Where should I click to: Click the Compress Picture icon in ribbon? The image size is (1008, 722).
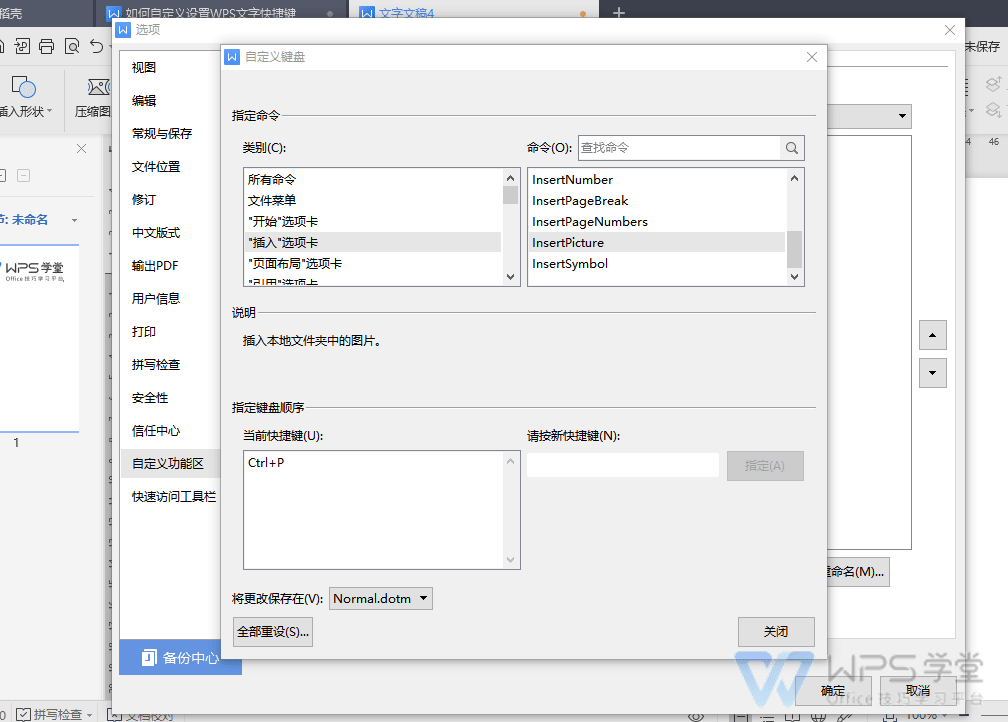(x=98, y=87)
